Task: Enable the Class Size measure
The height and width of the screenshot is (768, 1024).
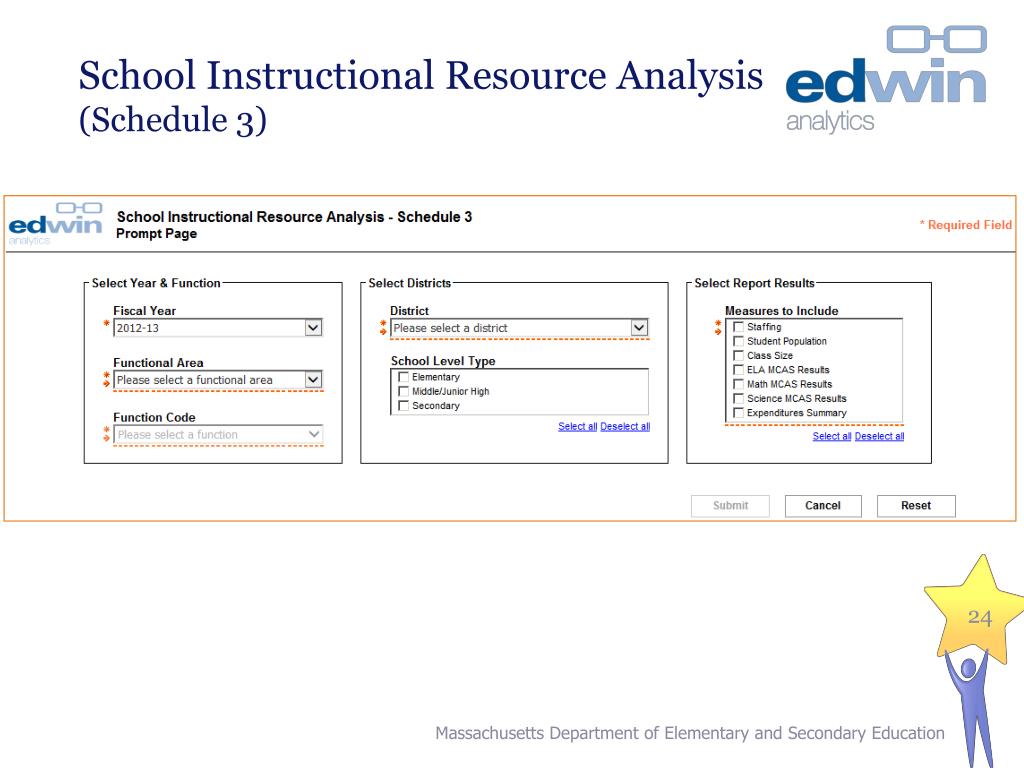Action: click(x=739, y=355)
